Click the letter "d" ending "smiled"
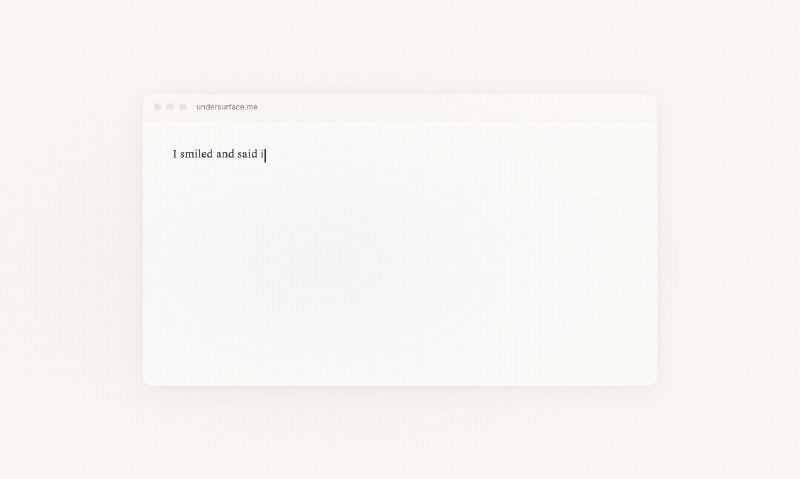 [x=210, y=154]
